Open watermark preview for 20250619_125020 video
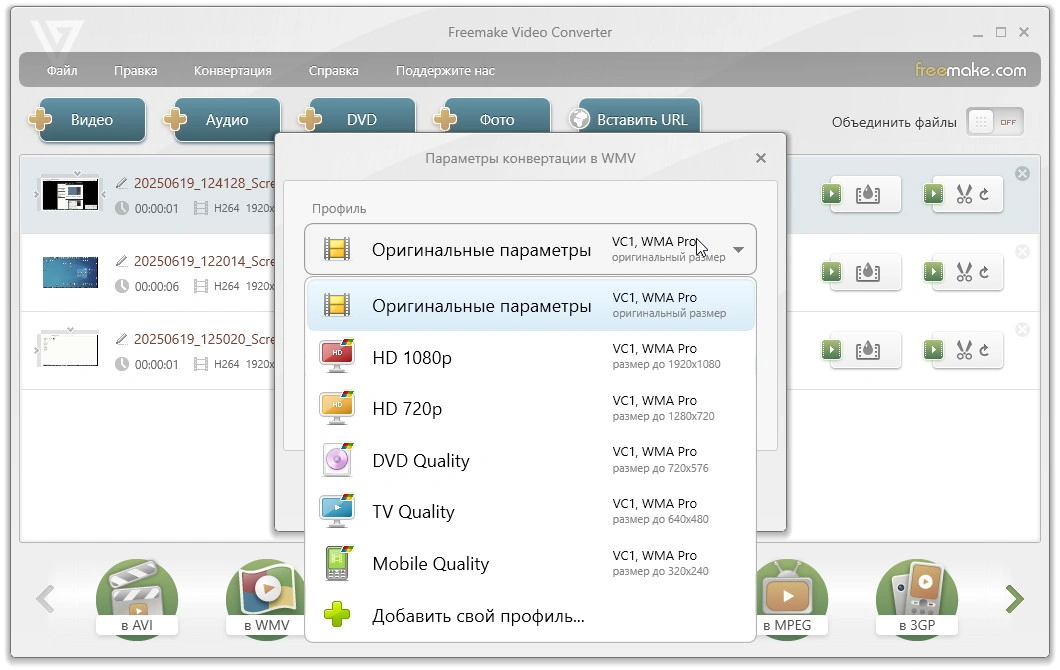This screenshot has height=670, width=1060. 861,350
